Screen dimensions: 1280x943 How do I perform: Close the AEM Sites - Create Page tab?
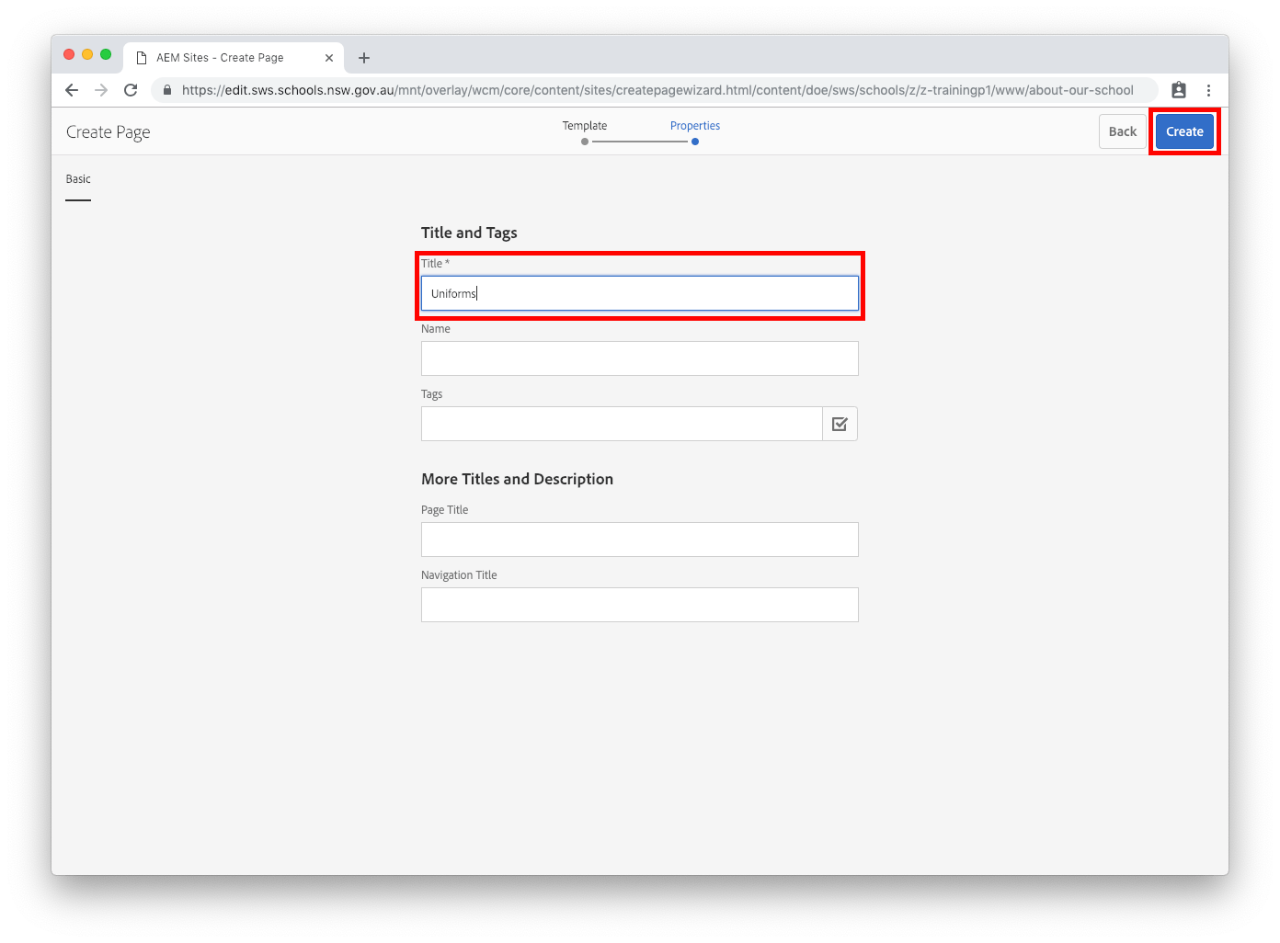tap(329, 58)
